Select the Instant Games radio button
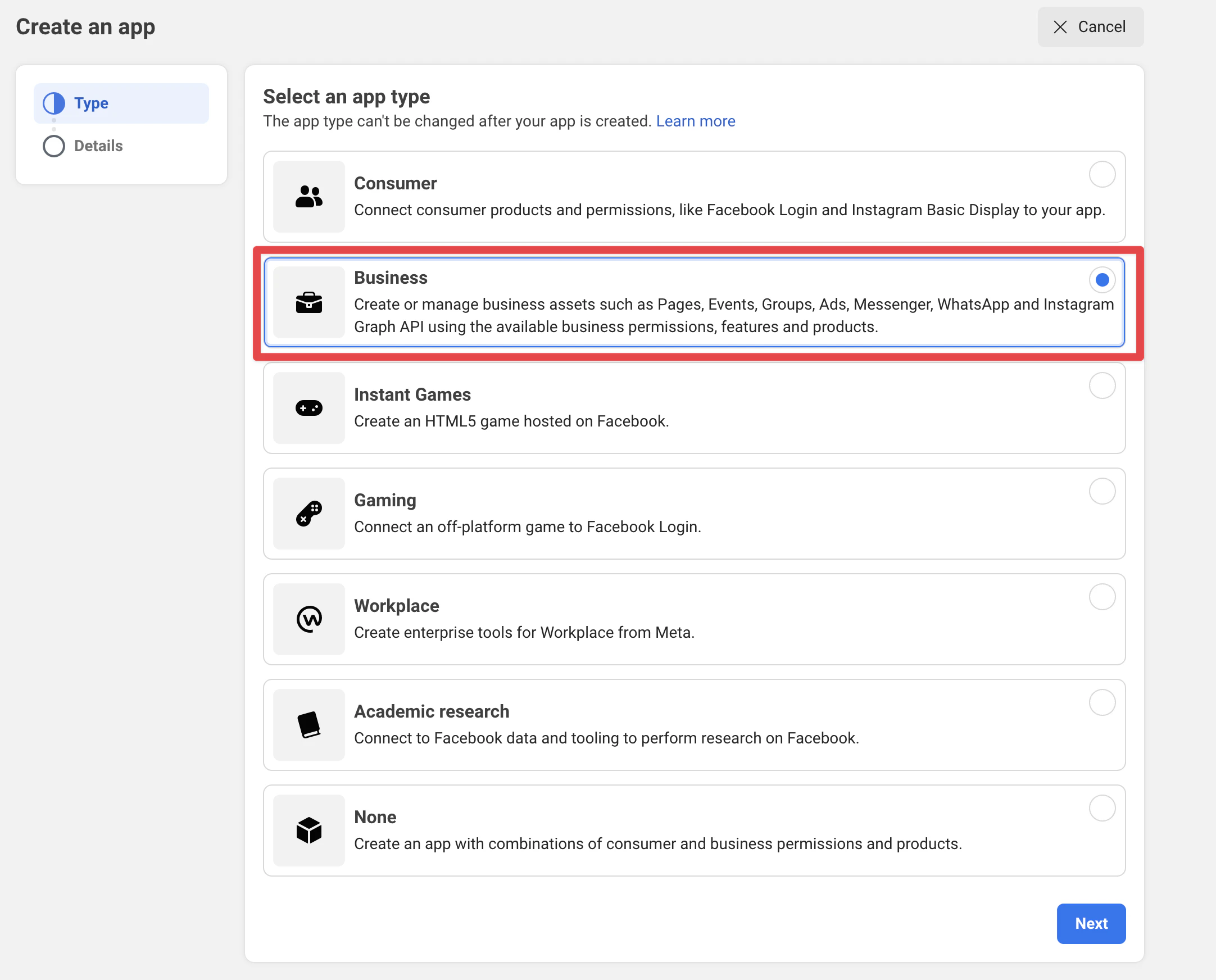 tap(1102, 385)
